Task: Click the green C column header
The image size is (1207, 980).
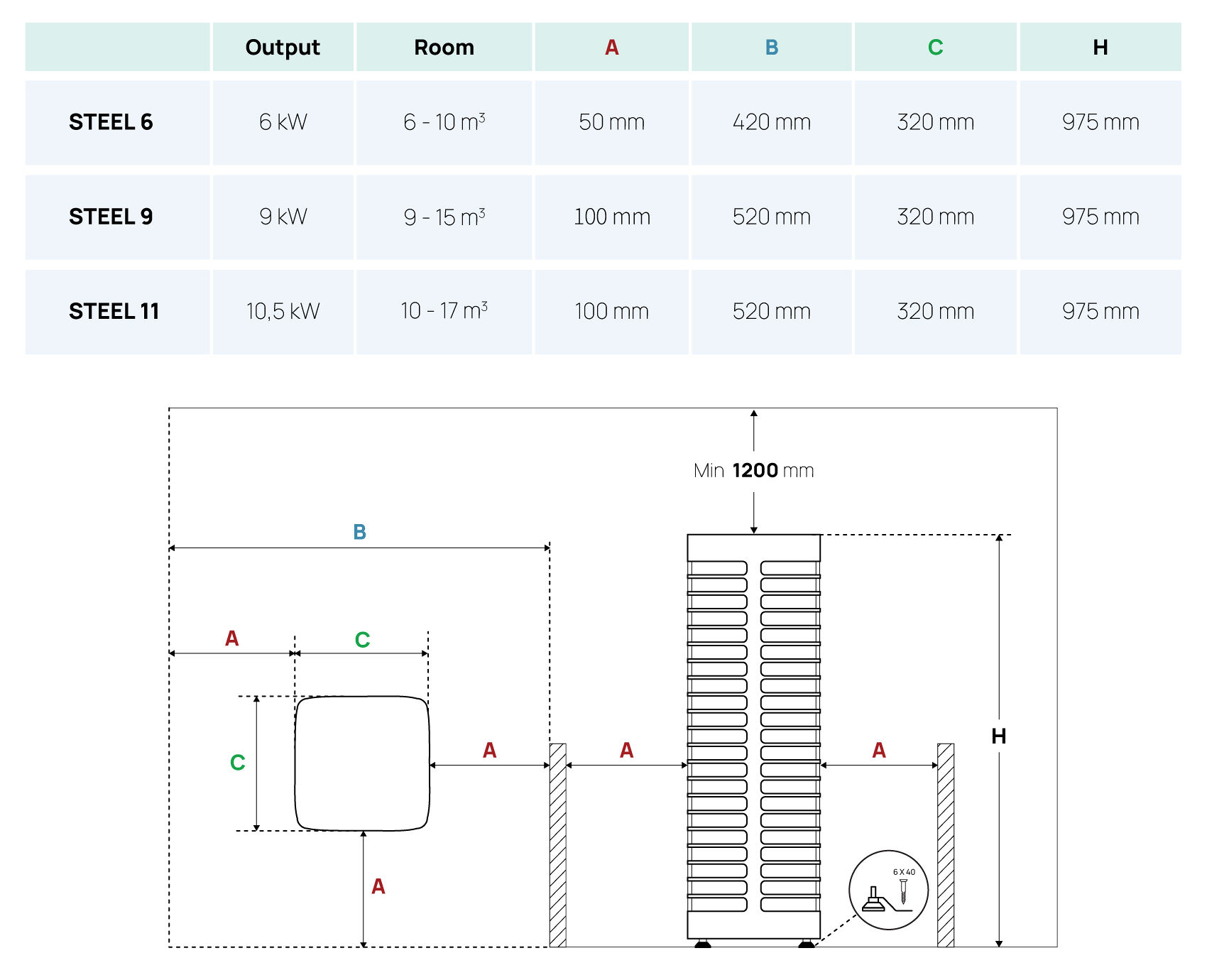Action: 935,48
